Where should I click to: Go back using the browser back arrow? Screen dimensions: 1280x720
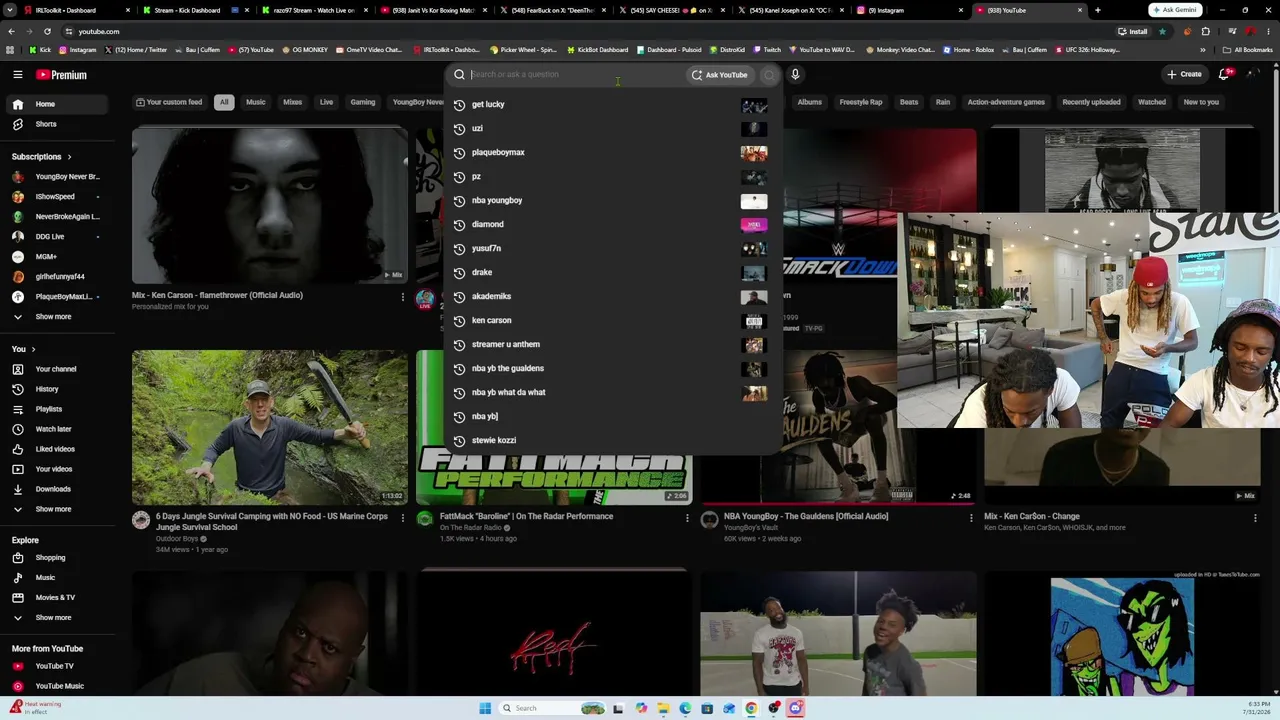pos(10,31)
